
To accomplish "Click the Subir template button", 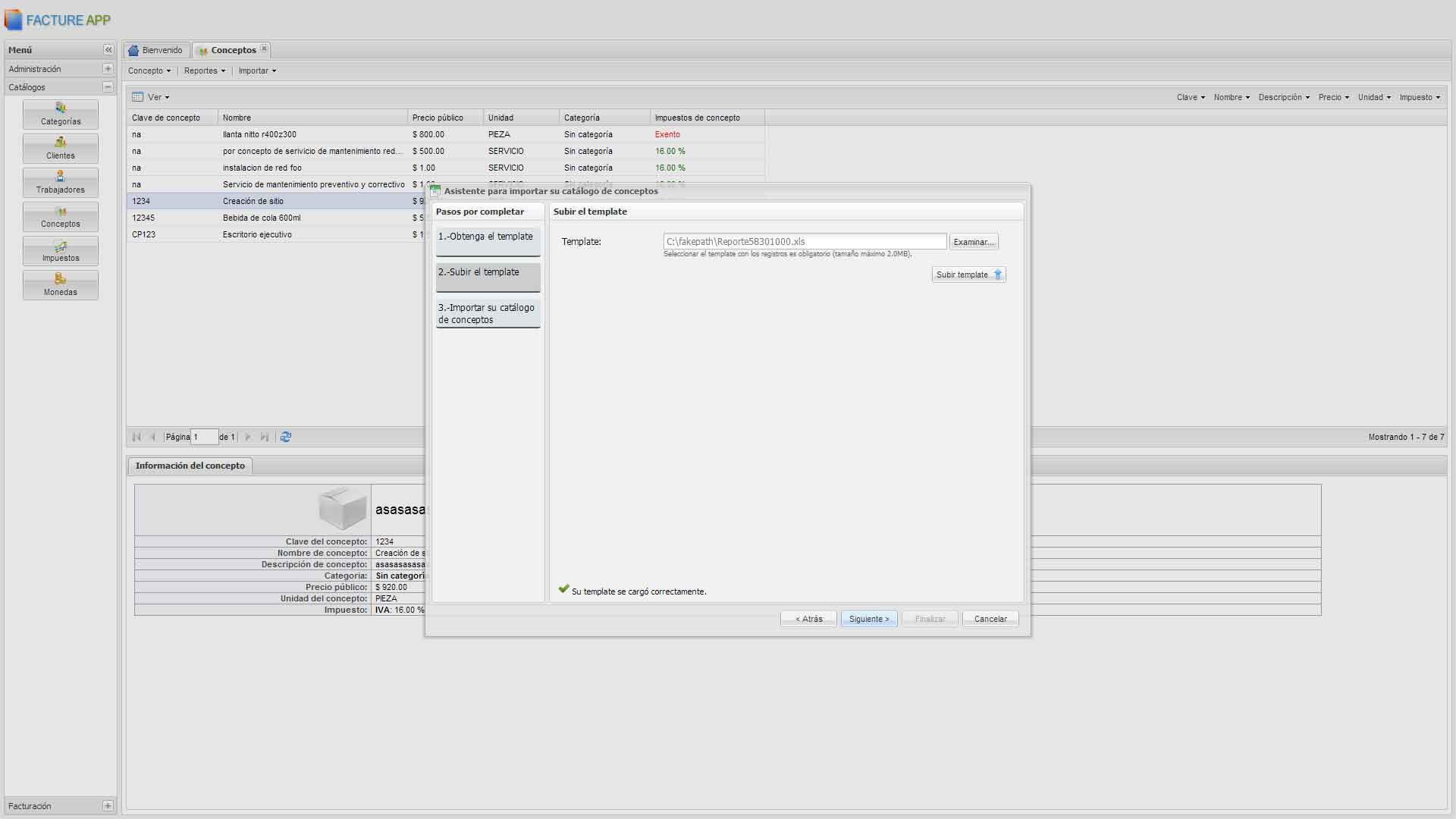I will pyautogui.click(x=968, y=275).
